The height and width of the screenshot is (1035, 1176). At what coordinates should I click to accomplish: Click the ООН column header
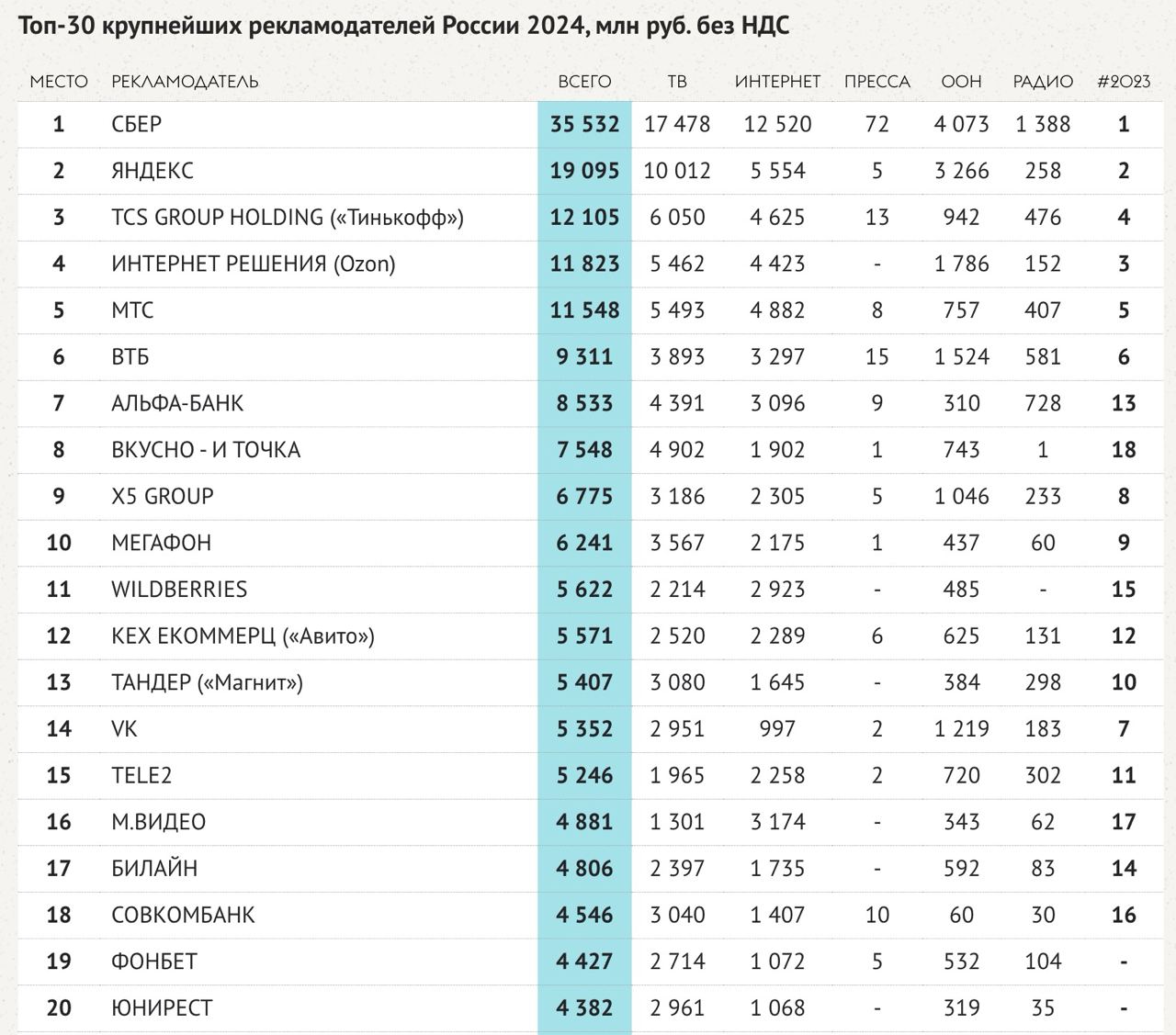[x=961, y=82]
